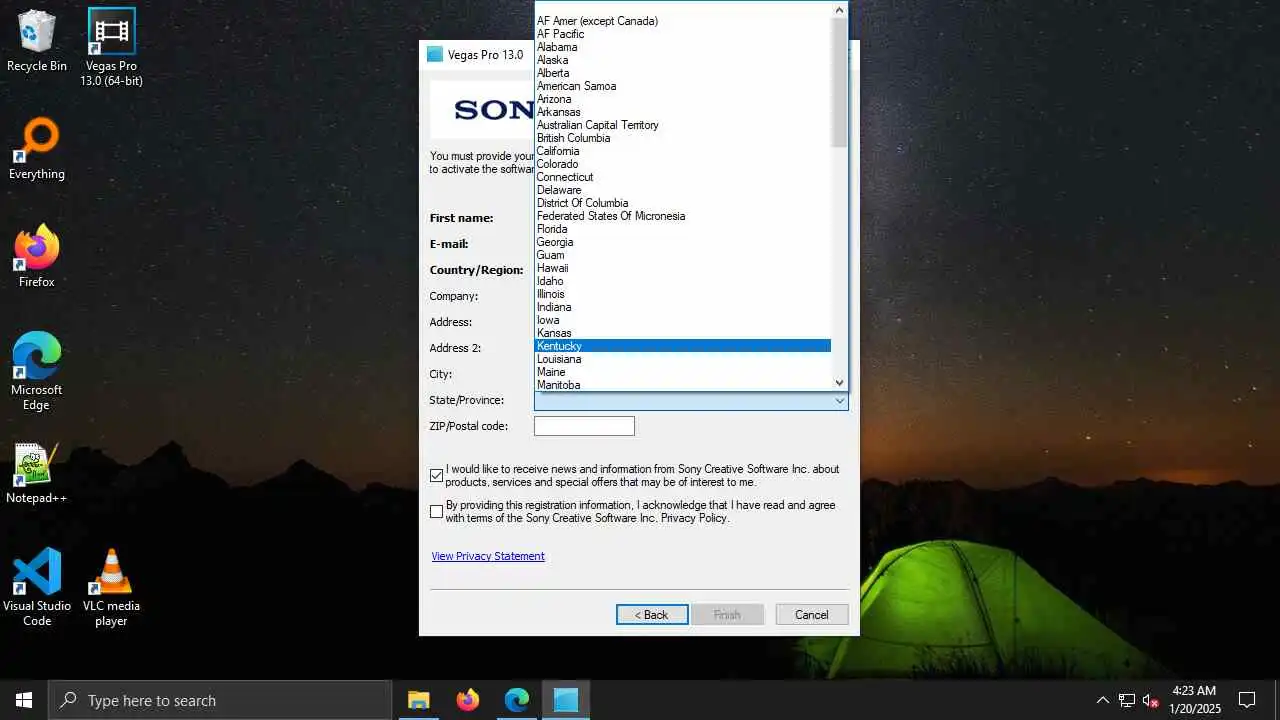This screenshot has height=720, width=1280.
Task: Select Hawaii from the state list
Action: click(683, 268)
